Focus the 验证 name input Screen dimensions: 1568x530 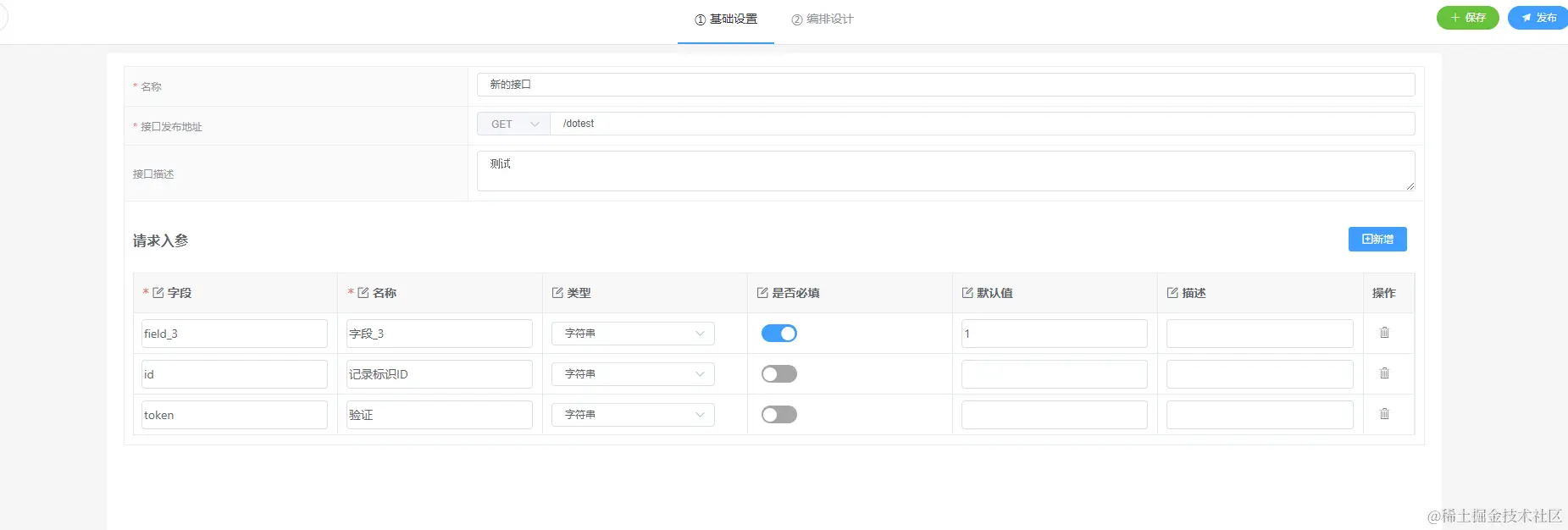440,415
